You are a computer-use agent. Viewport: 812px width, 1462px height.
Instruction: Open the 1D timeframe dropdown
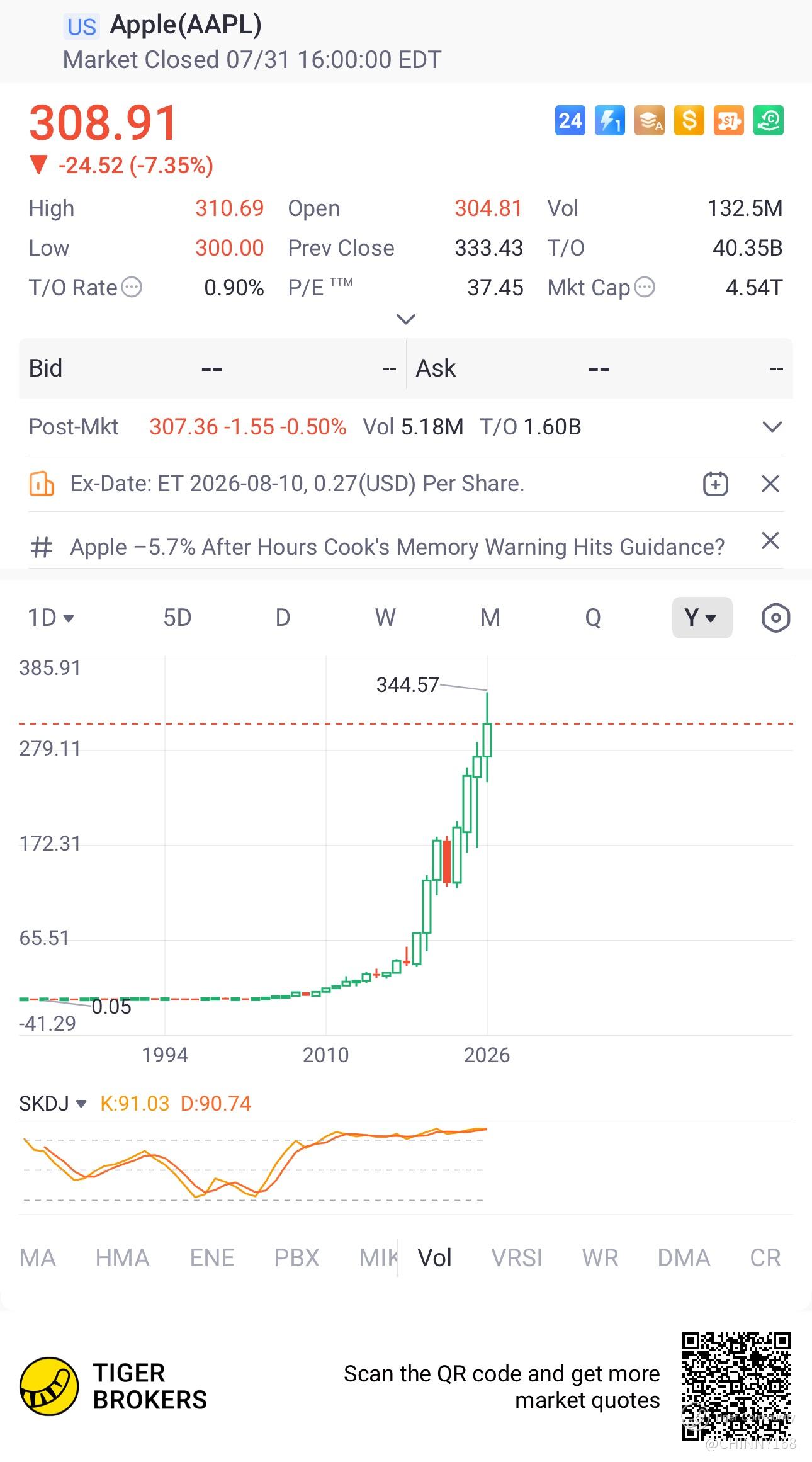tap(51, 618)
